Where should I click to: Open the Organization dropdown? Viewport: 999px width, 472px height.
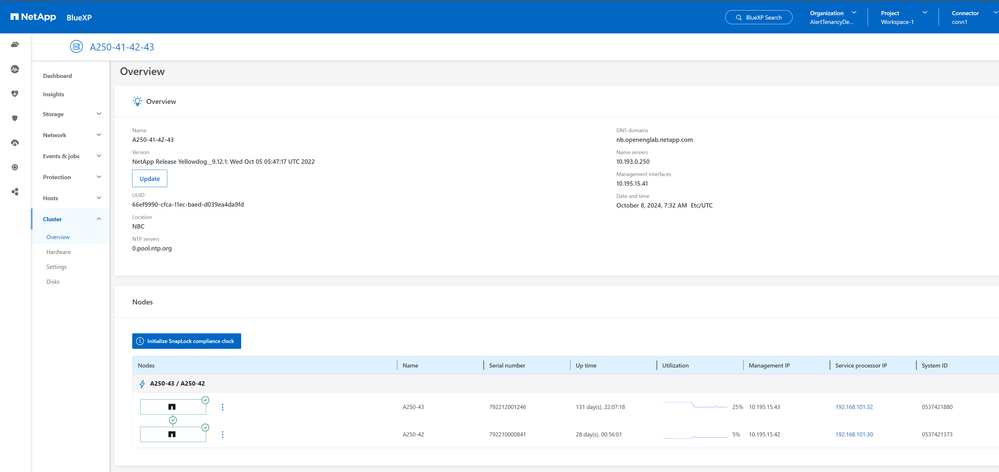[833, 17]
